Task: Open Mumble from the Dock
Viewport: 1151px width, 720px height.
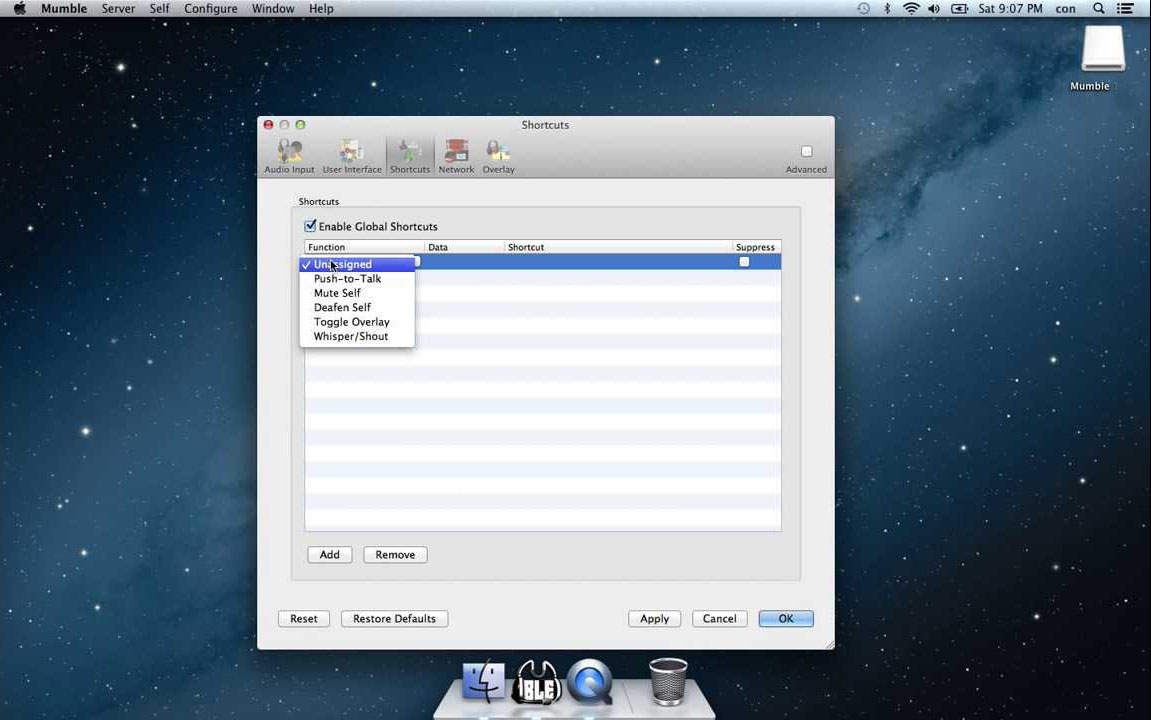Action: [x=537, y=682]
